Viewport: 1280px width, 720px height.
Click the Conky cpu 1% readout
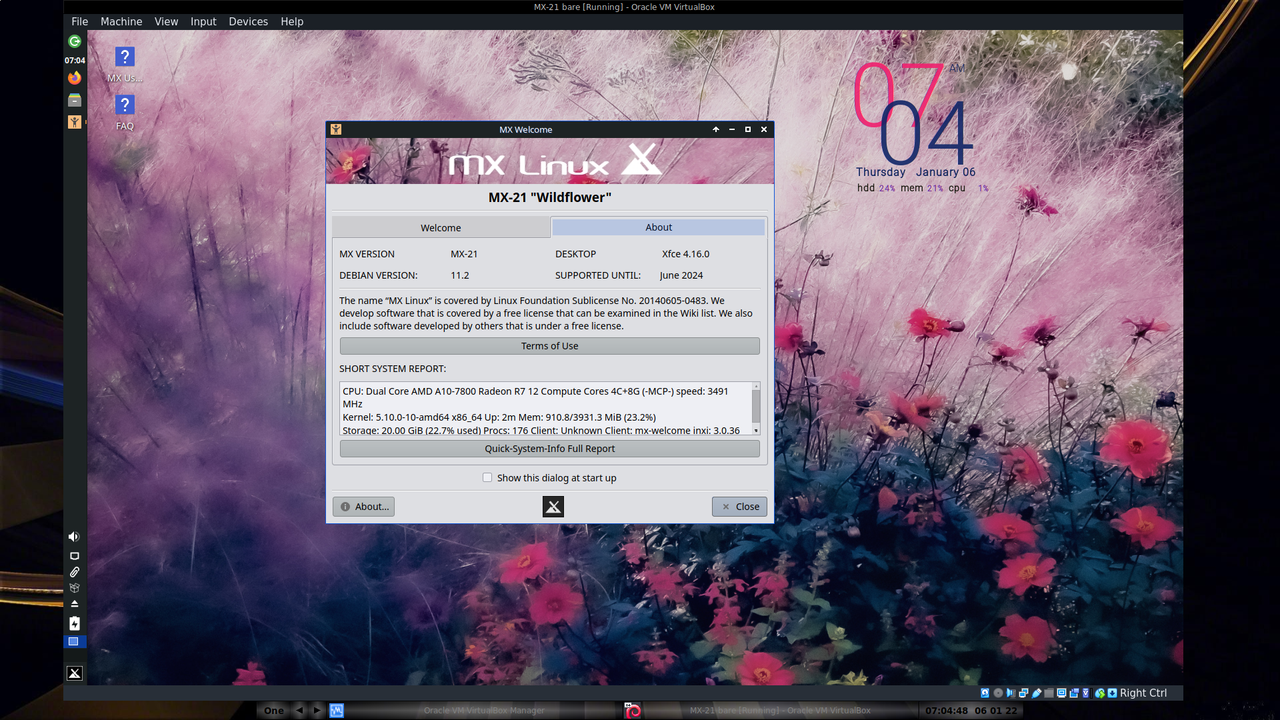pyautogui.click(x=968, y=188)
